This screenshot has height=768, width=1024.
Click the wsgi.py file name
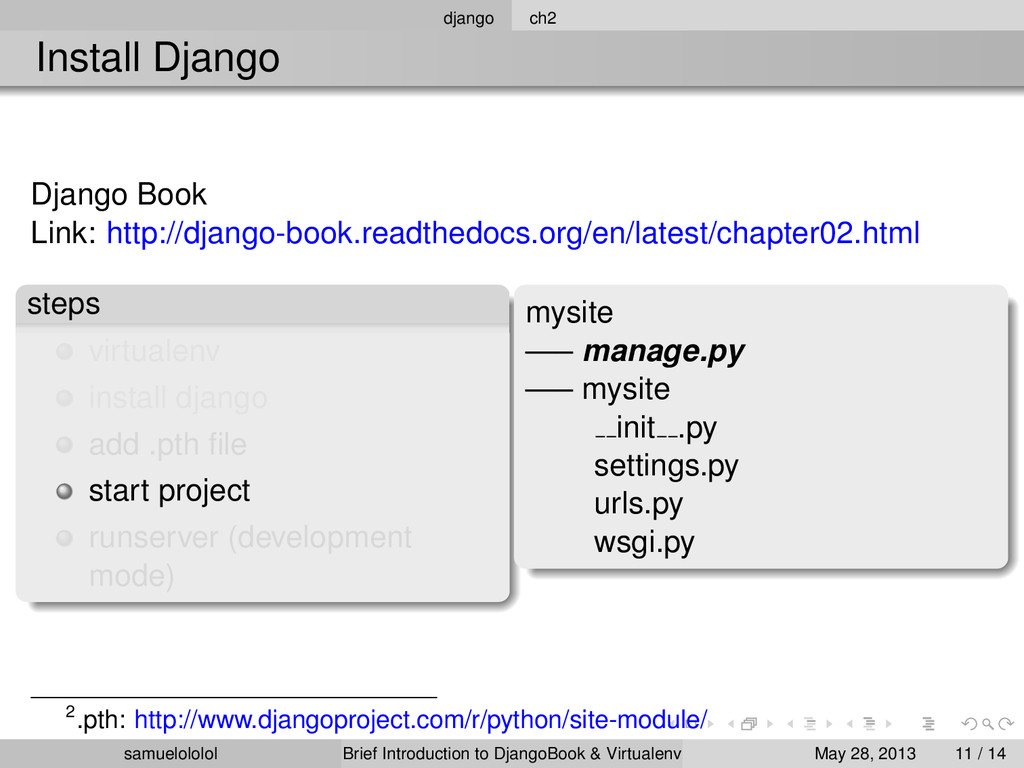pos(644,543)
